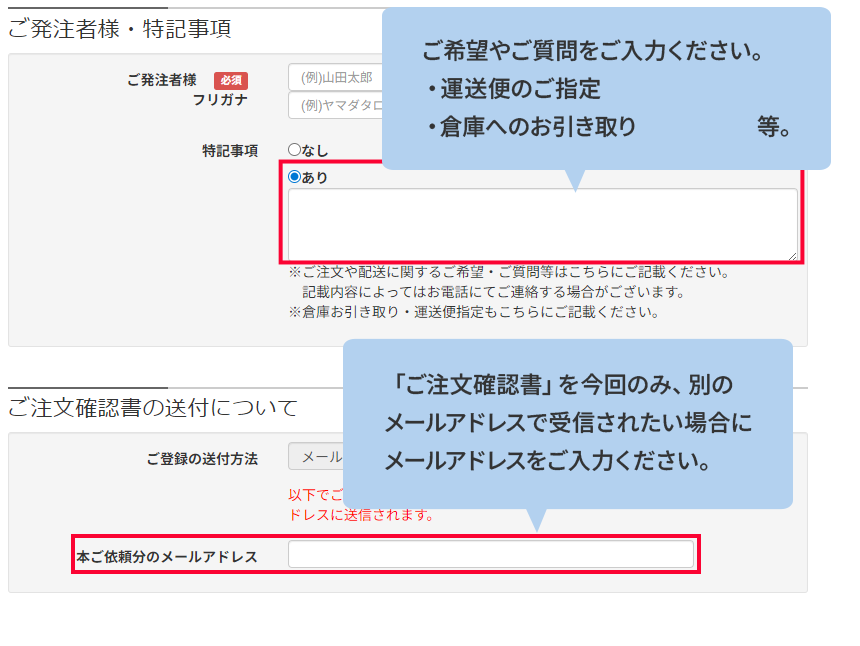The width and height of the screenshot is (860, 646).
Task: Select the なし radio button
Action: (x=295, y=150)
